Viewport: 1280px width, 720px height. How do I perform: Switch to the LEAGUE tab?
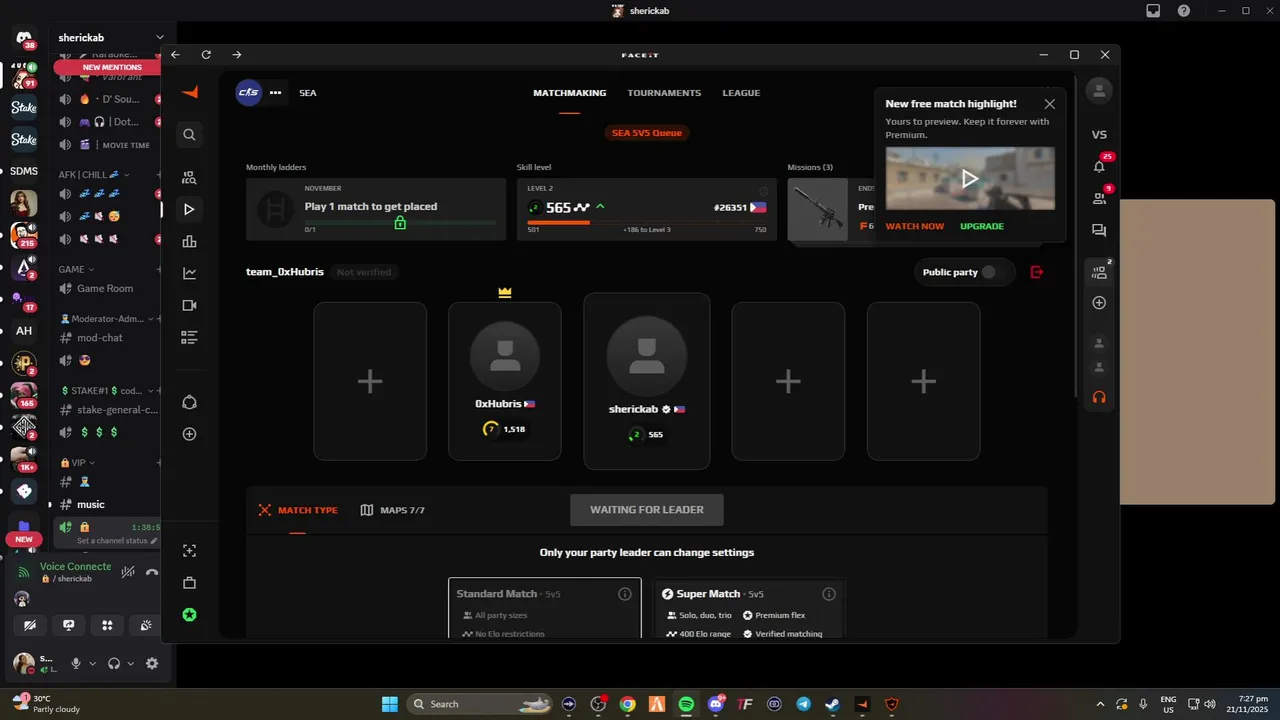pos(741,93)
